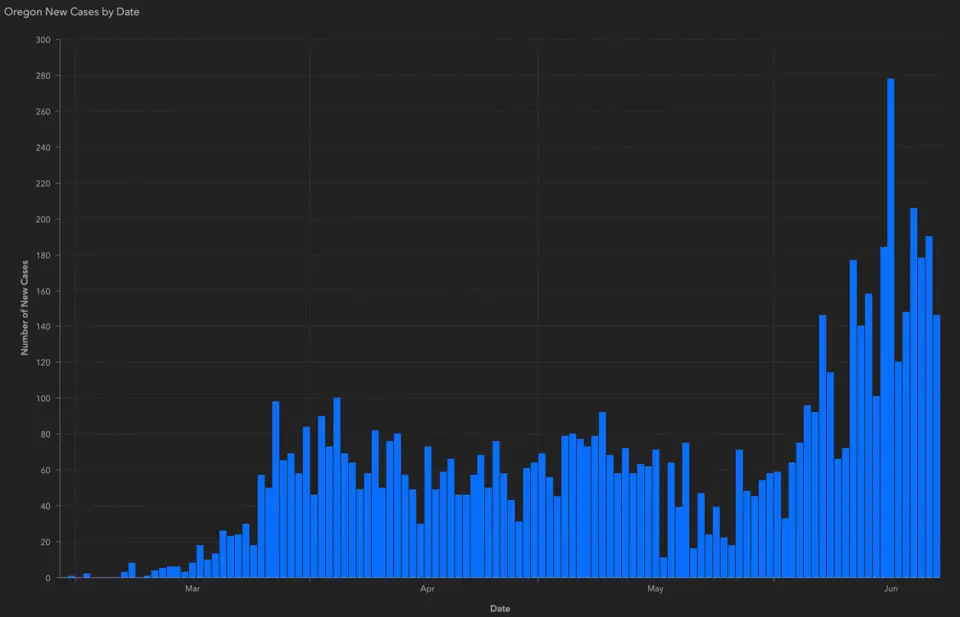This screenshot has height=617, width=960.
Task: Click the 300 tick label on the y-axis
Action: [44, 40]
